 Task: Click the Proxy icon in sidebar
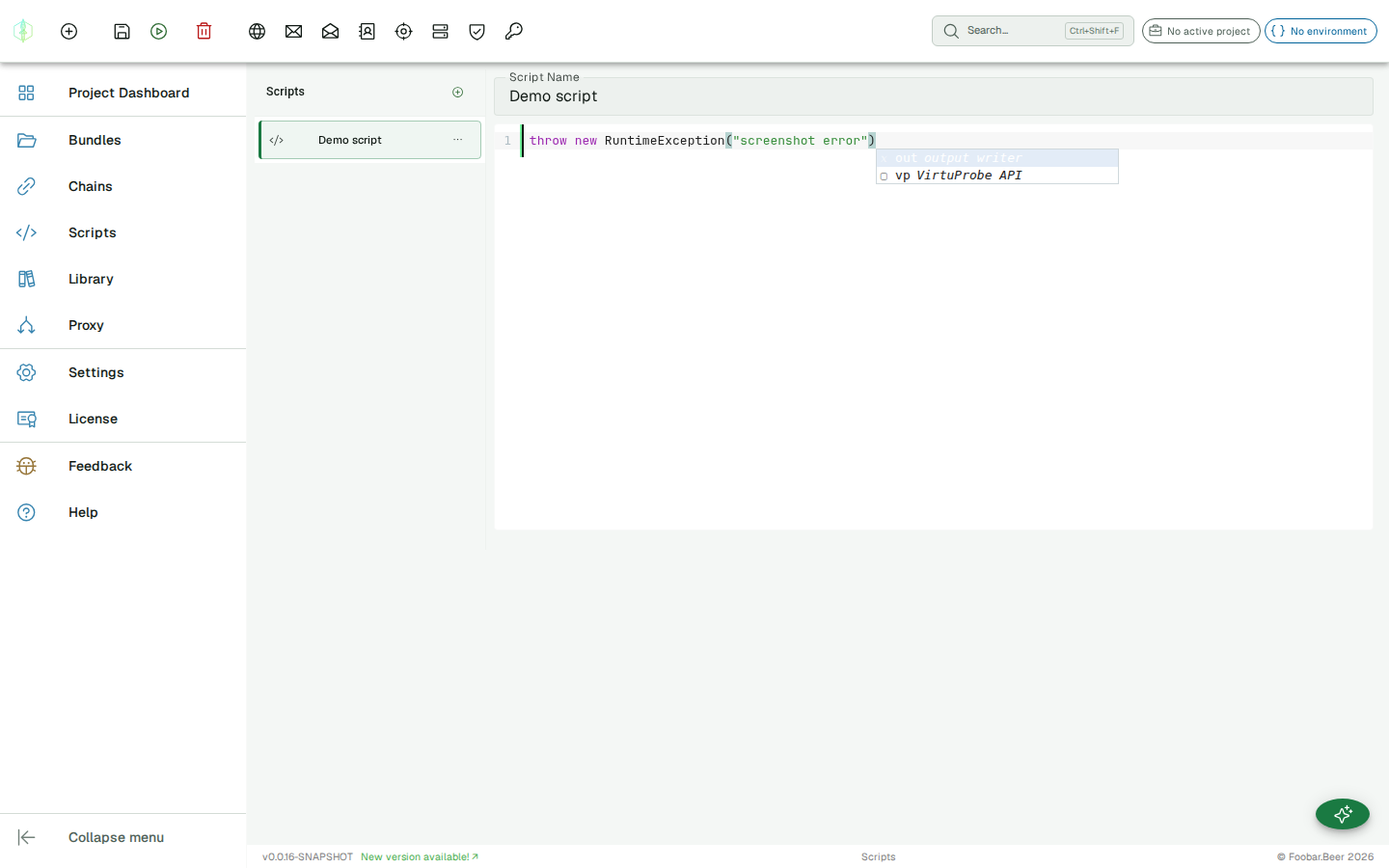pyautogui.click(x=26, y=325)
